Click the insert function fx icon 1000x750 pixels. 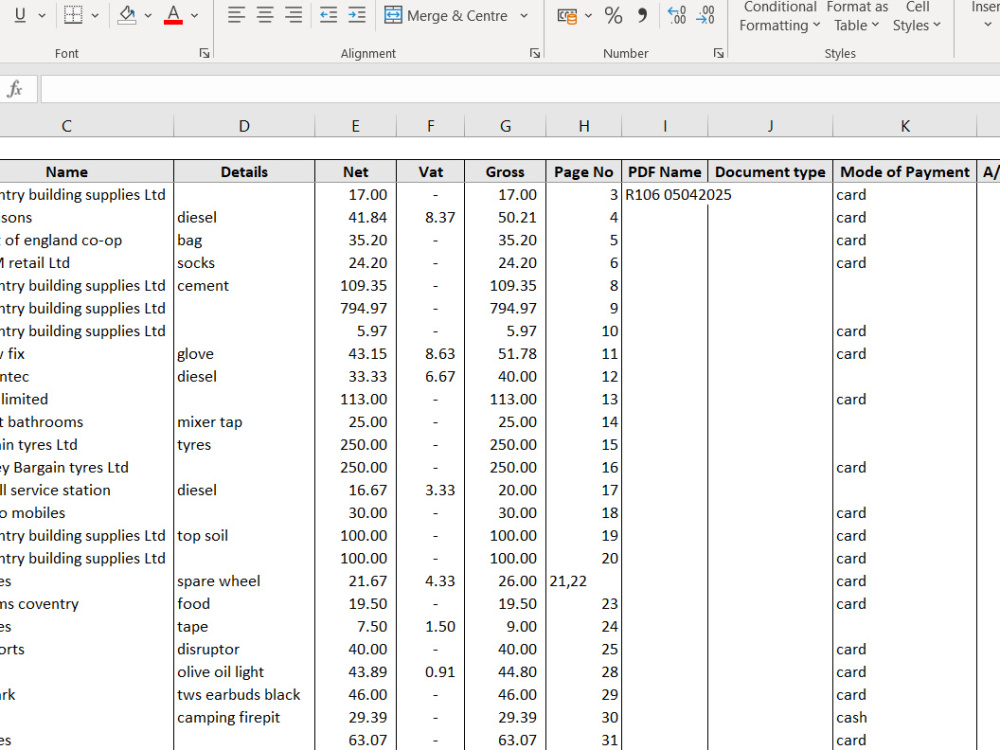pyautogui.click(x=15, y=89)
